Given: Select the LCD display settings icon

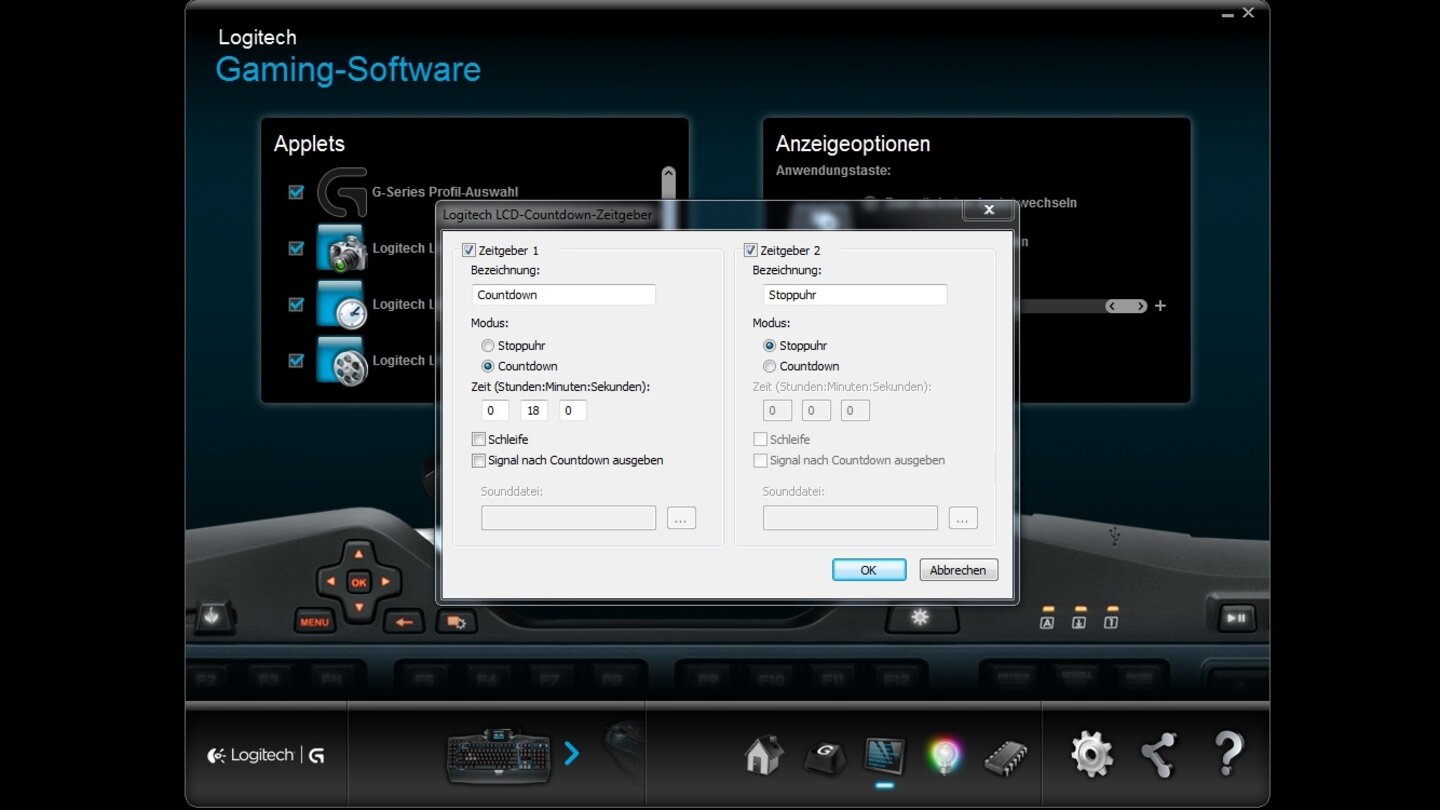Looking at the screenshot, I should coord(885,756).
